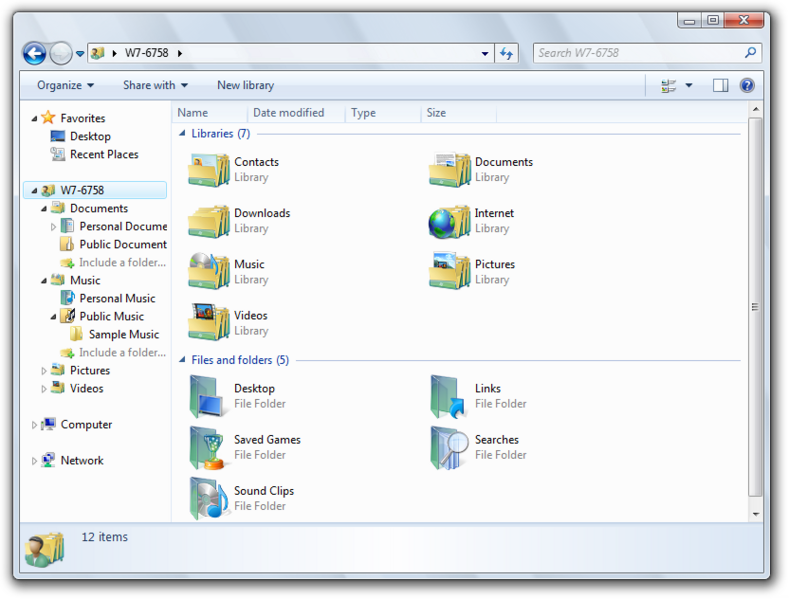Open Recent Places in Favorites
This screenshot has height=599, width=789.
[x=94, y=155]
